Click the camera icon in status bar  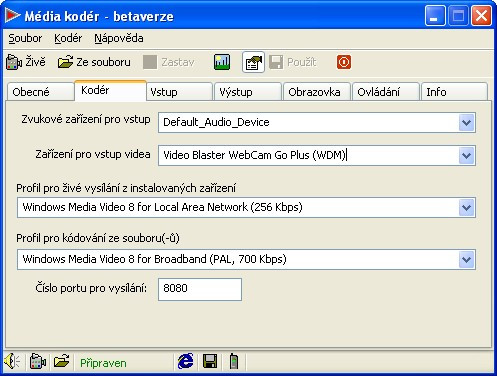pyautogui.click(x=37, y=362)
